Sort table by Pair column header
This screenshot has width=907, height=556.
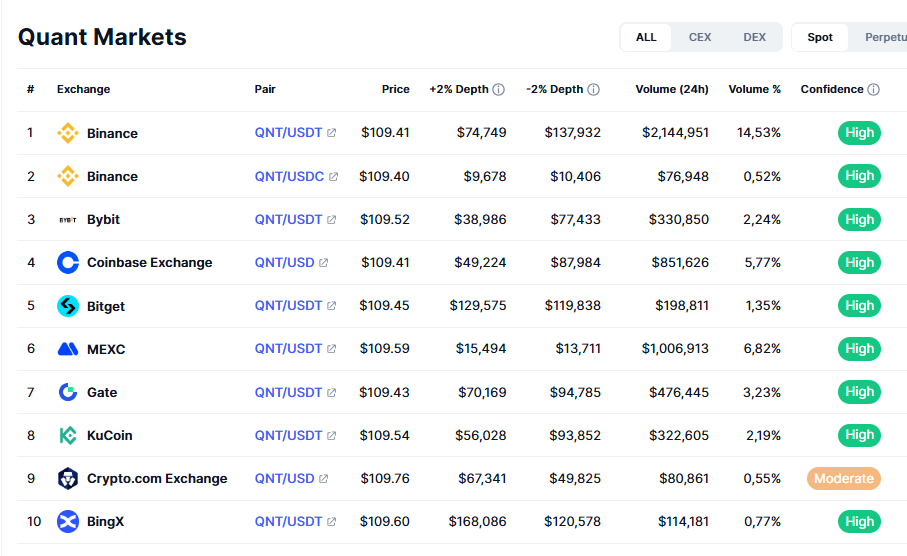(265, 89)
